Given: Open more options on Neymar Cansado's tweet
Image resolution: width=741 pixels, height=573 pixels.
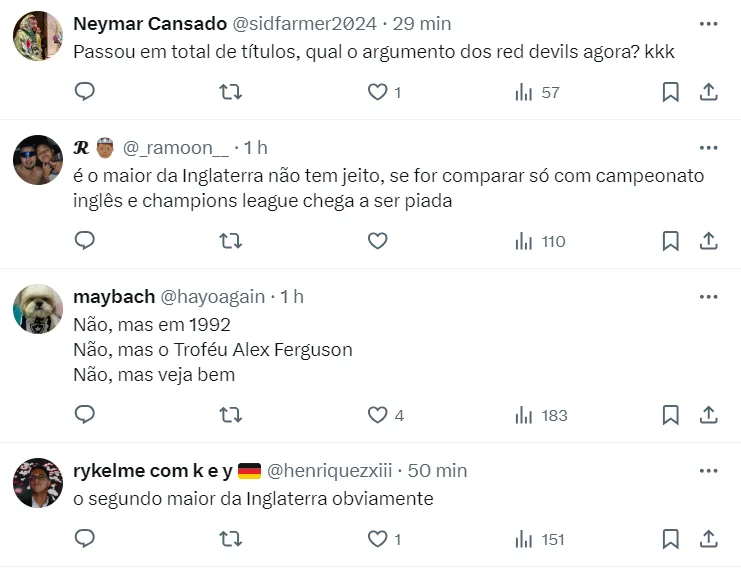Looking at the screenshot, I should click(708, 23).
